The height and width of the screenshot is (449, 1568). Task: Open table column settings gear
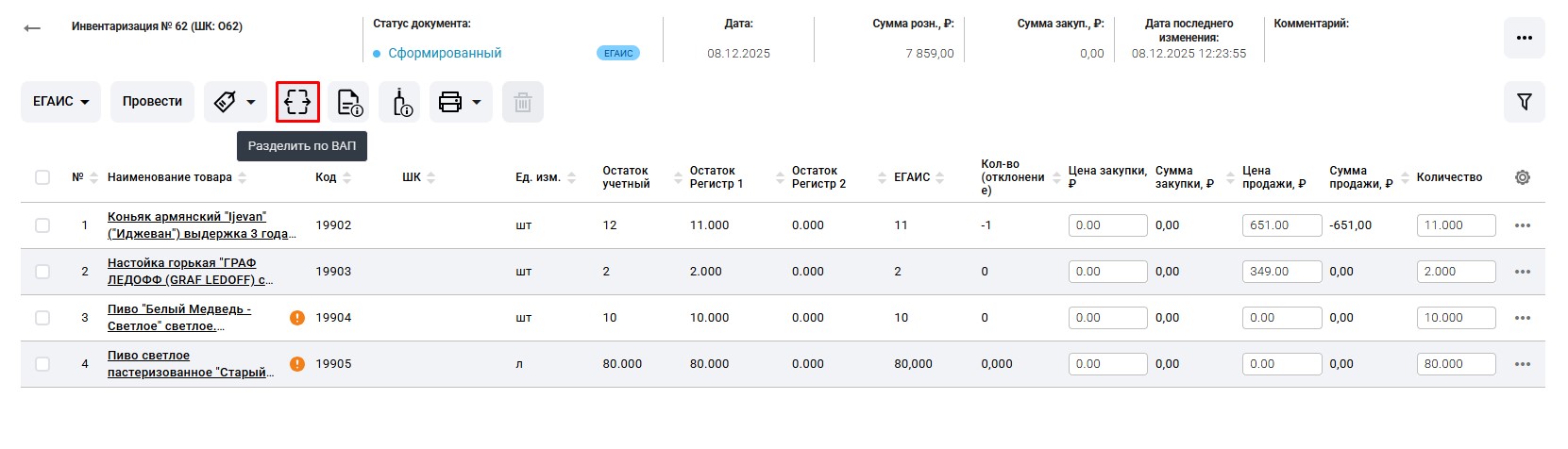(1522, 177)
